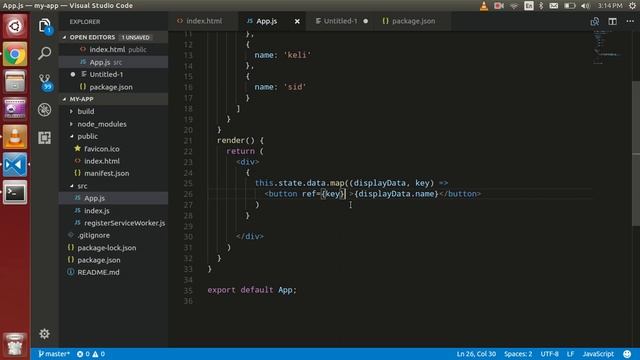The width and height of the screenshot is (640, 360).
Task: Change language mode from JavaScript
Action: [x=598, y=354]
